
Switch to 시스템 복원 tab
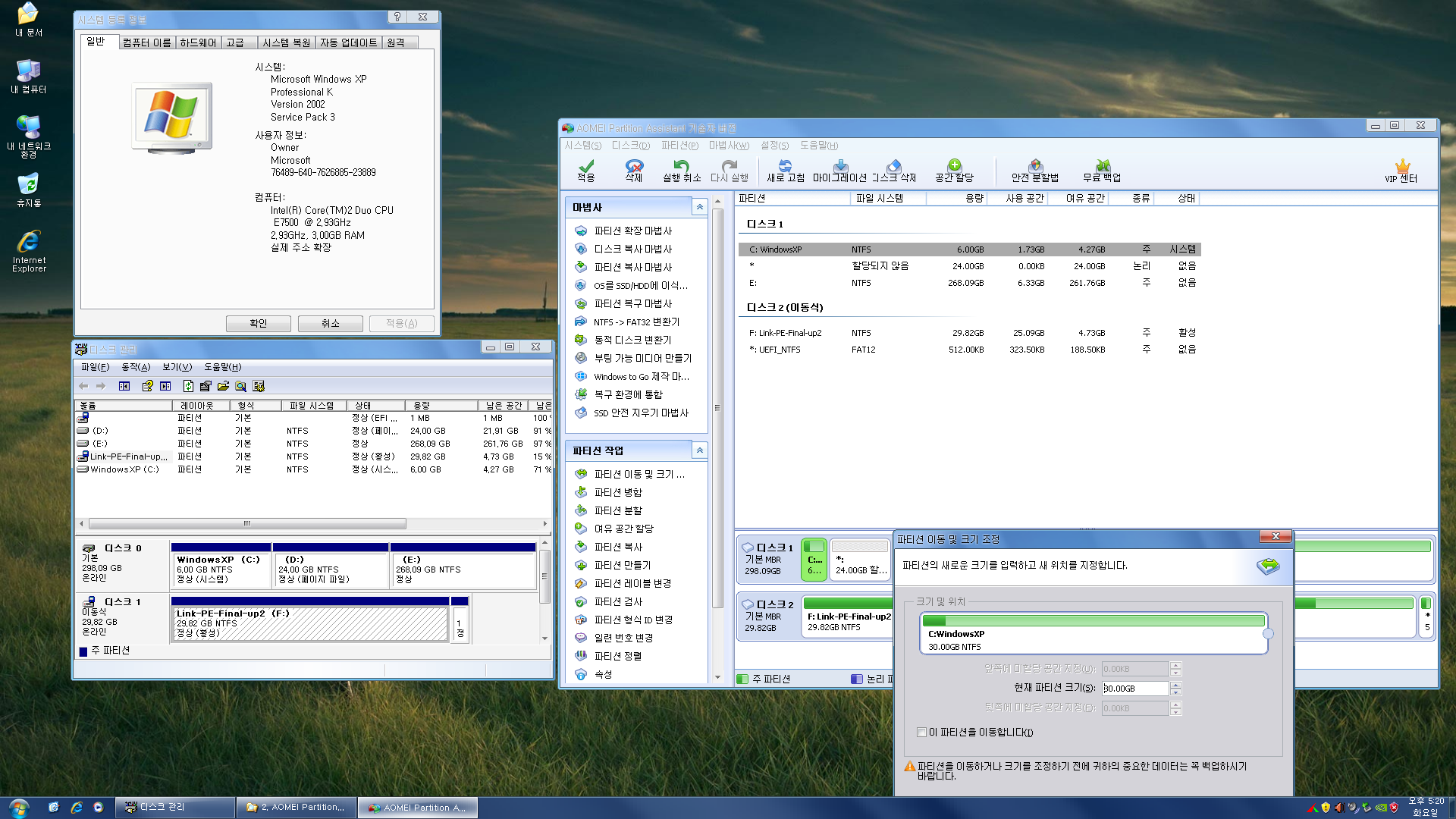(286, 42)
